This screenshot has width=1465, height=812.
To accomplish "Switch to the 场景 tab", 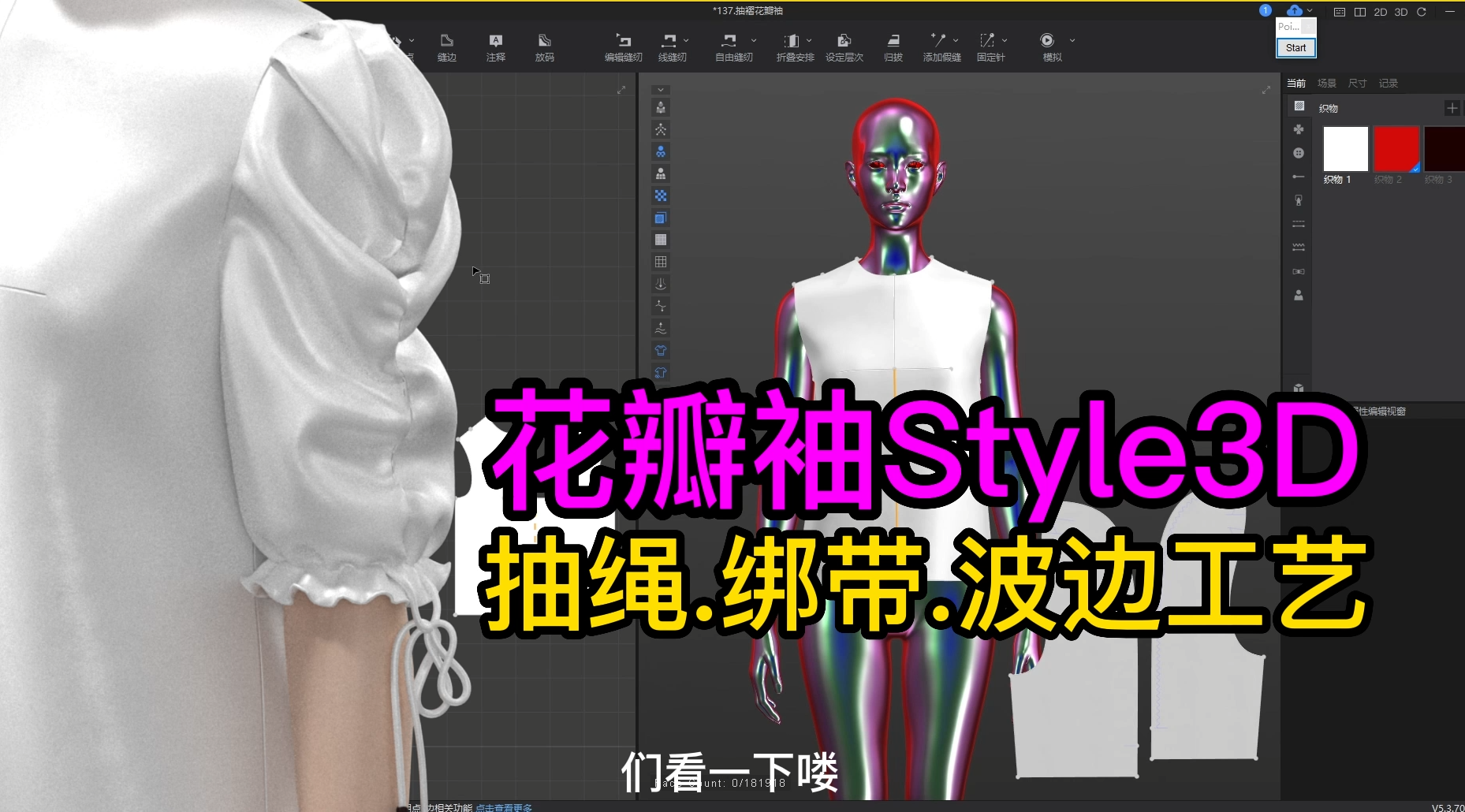I will [x=1327, y=83].
